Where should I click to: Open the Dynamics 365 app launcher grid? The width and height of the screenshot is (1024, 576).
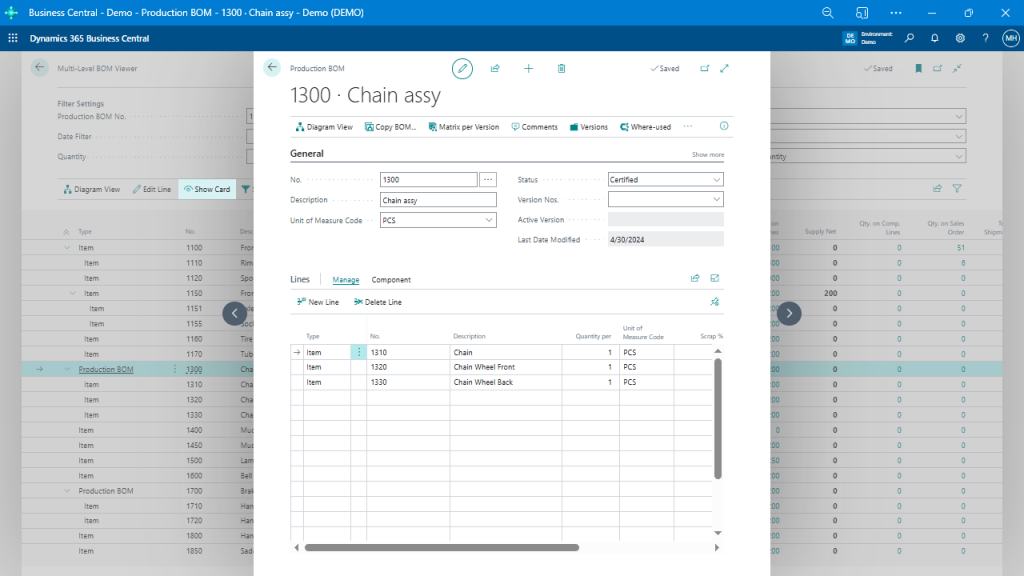(13, 38)
